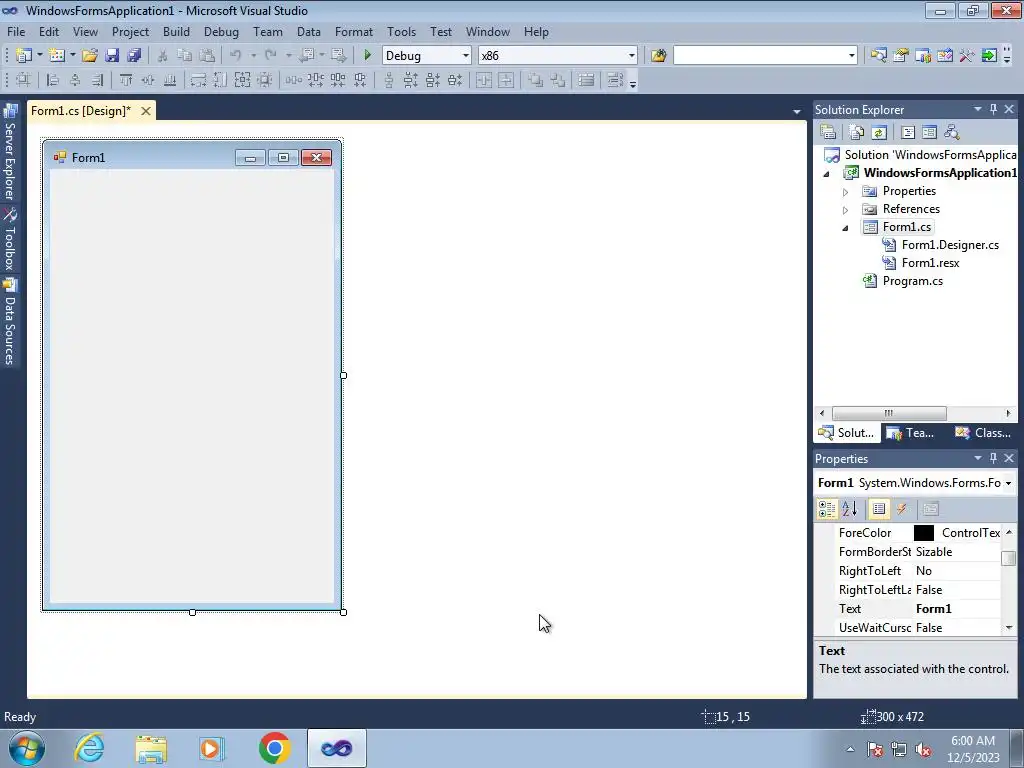The image size is (1024, 768).
Task: Click the Make Same Width layout icon
Action: tap(199, 80)
